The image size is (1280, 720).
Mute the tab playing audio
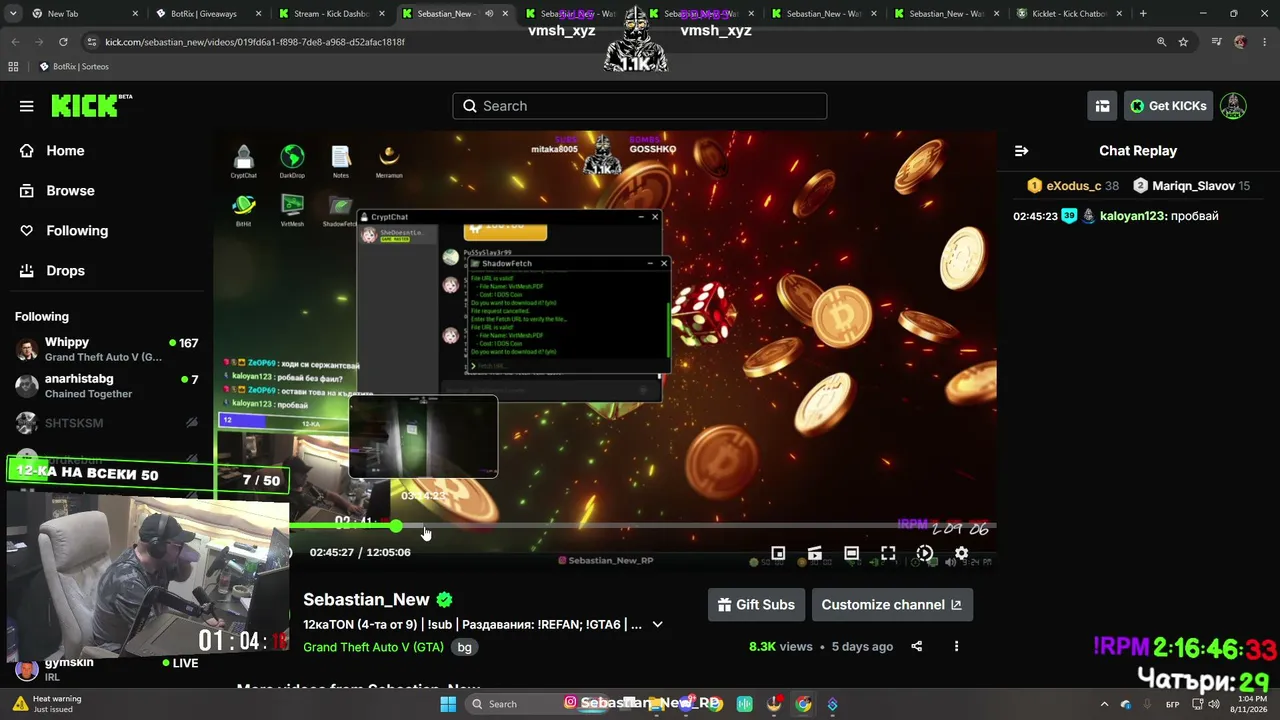point(489,14)
